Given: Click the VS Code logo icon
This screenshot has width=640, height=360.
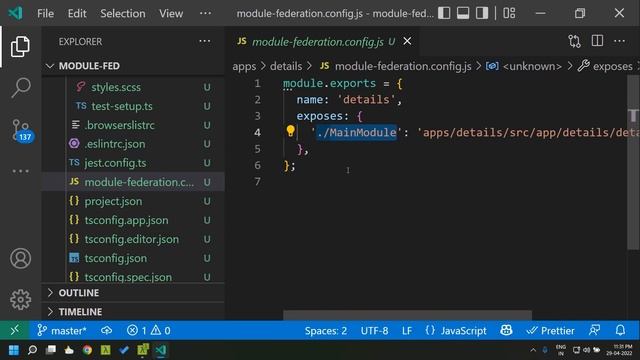Looking at the screenshot, I should tap(16, 13).
